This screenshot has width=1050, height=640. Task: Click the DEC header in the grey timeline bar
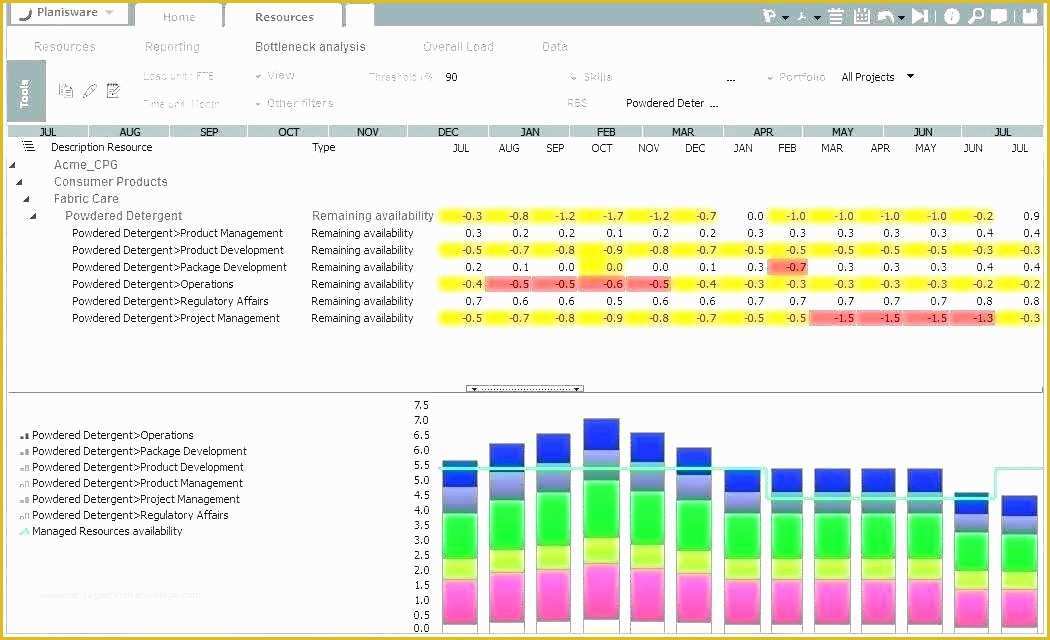point(448,132)
